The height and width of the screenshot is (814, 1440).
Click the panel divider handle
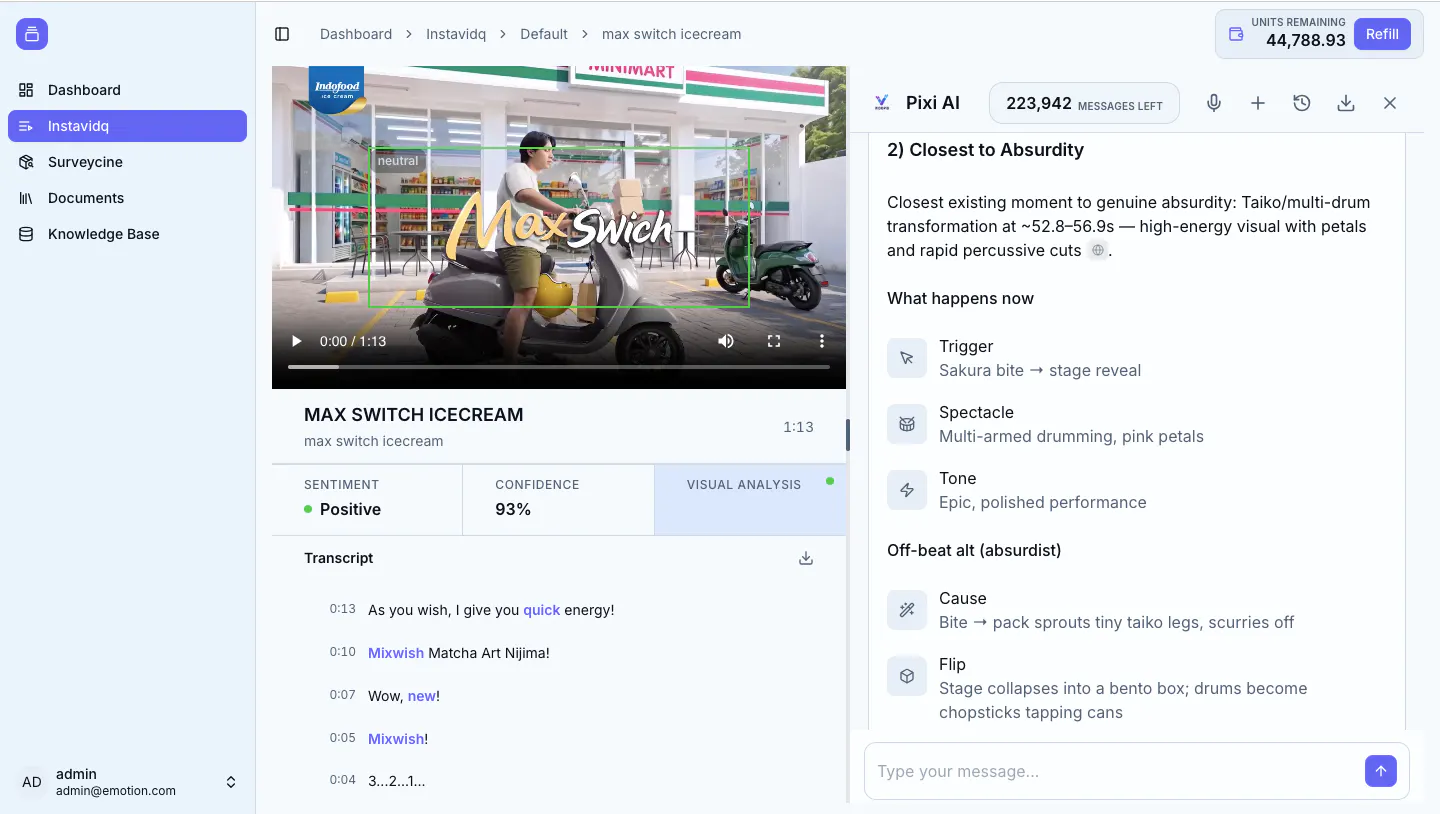click(848, 435)
